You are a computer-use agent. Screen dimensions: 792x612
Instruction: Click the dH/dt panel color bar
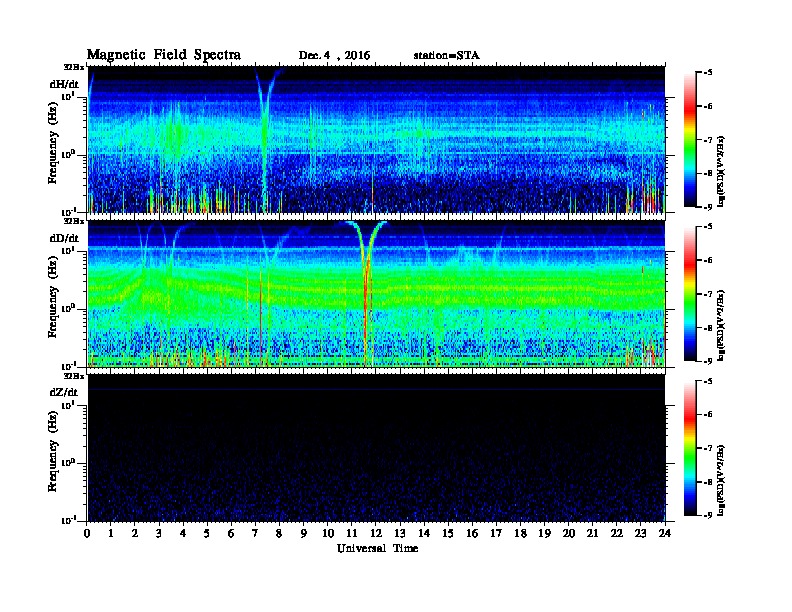click(x=690, y=140)
